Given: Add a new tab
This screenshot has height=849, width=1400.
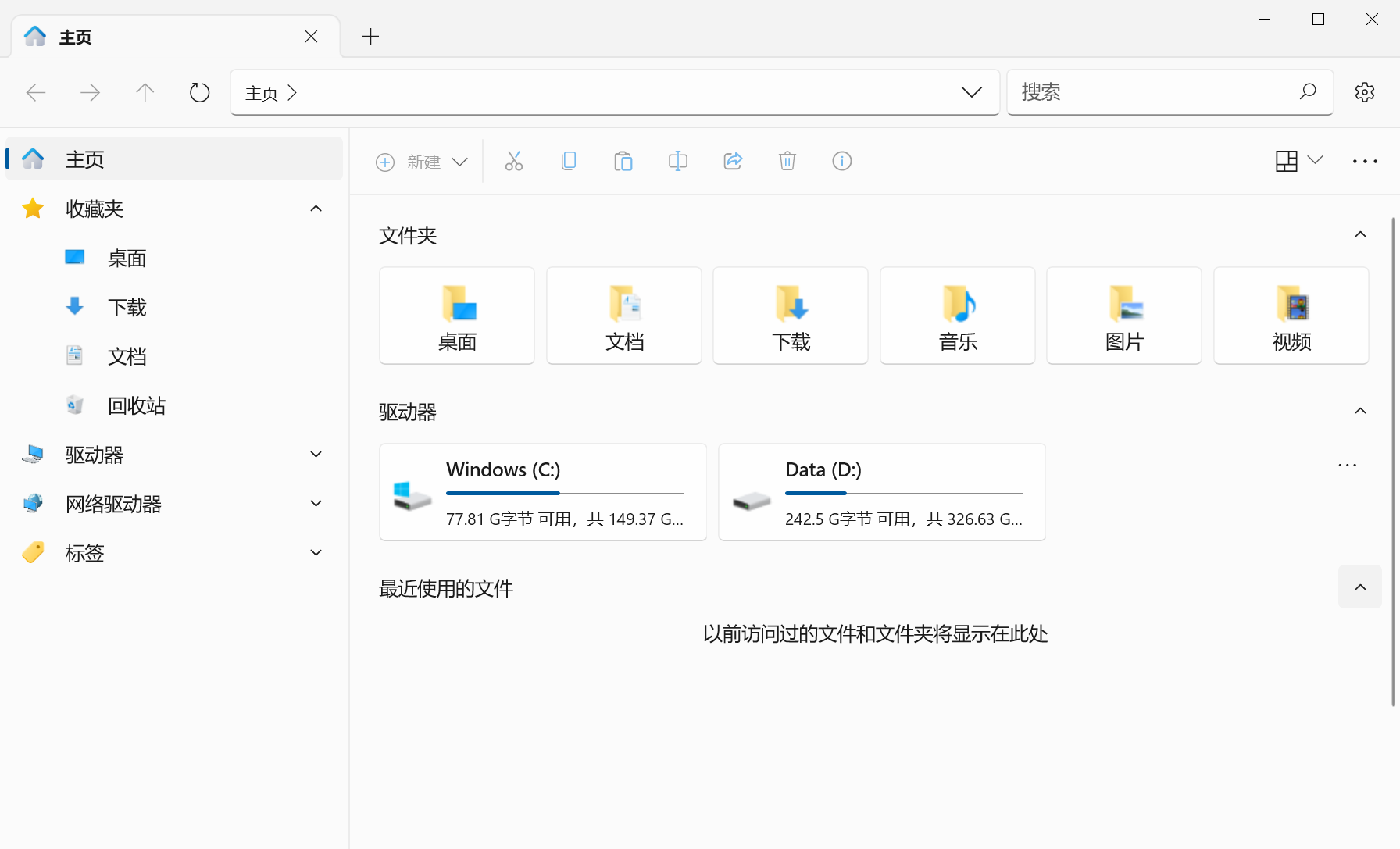Looking at the screenshot, I should coord(370,37).
